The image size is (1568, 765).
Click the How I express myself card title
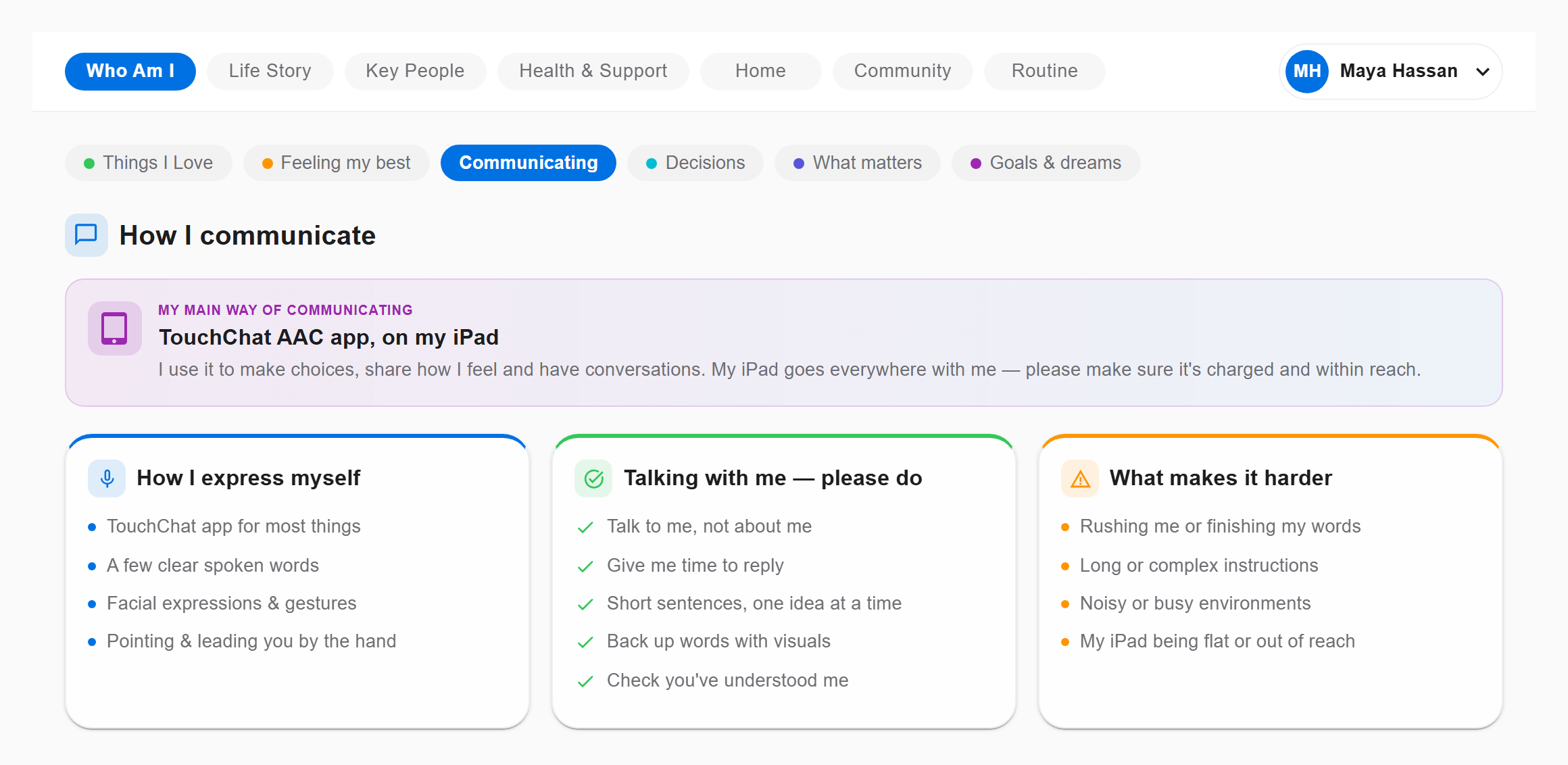(x=248, y=478)
